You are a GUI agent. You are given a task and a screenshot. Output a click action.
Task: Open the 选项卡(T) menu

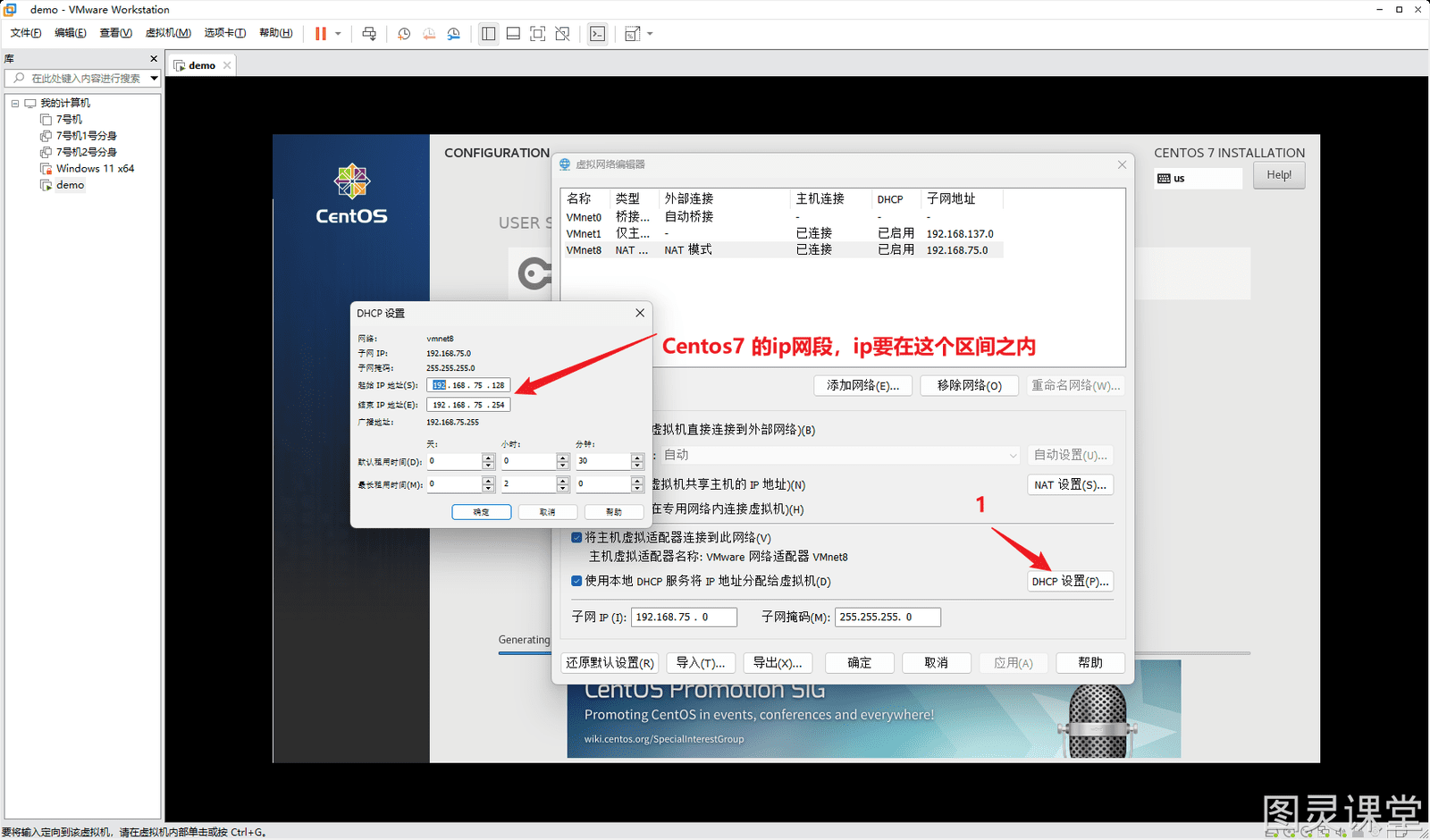point(225,33)
